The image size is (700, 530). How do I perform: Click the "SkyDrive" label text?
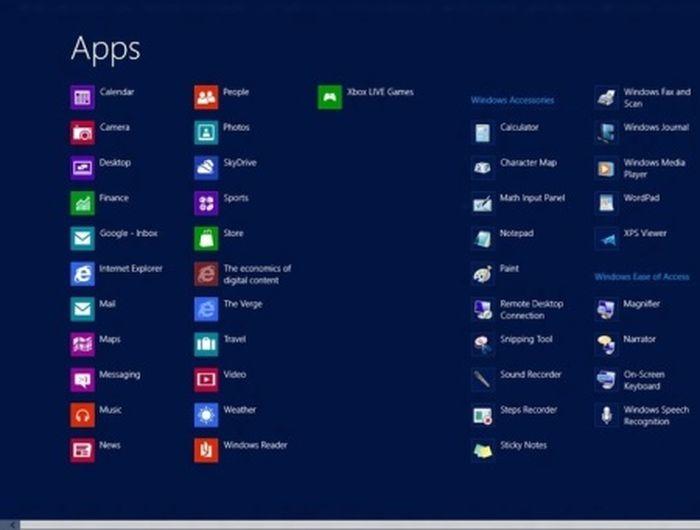point(240,163)
